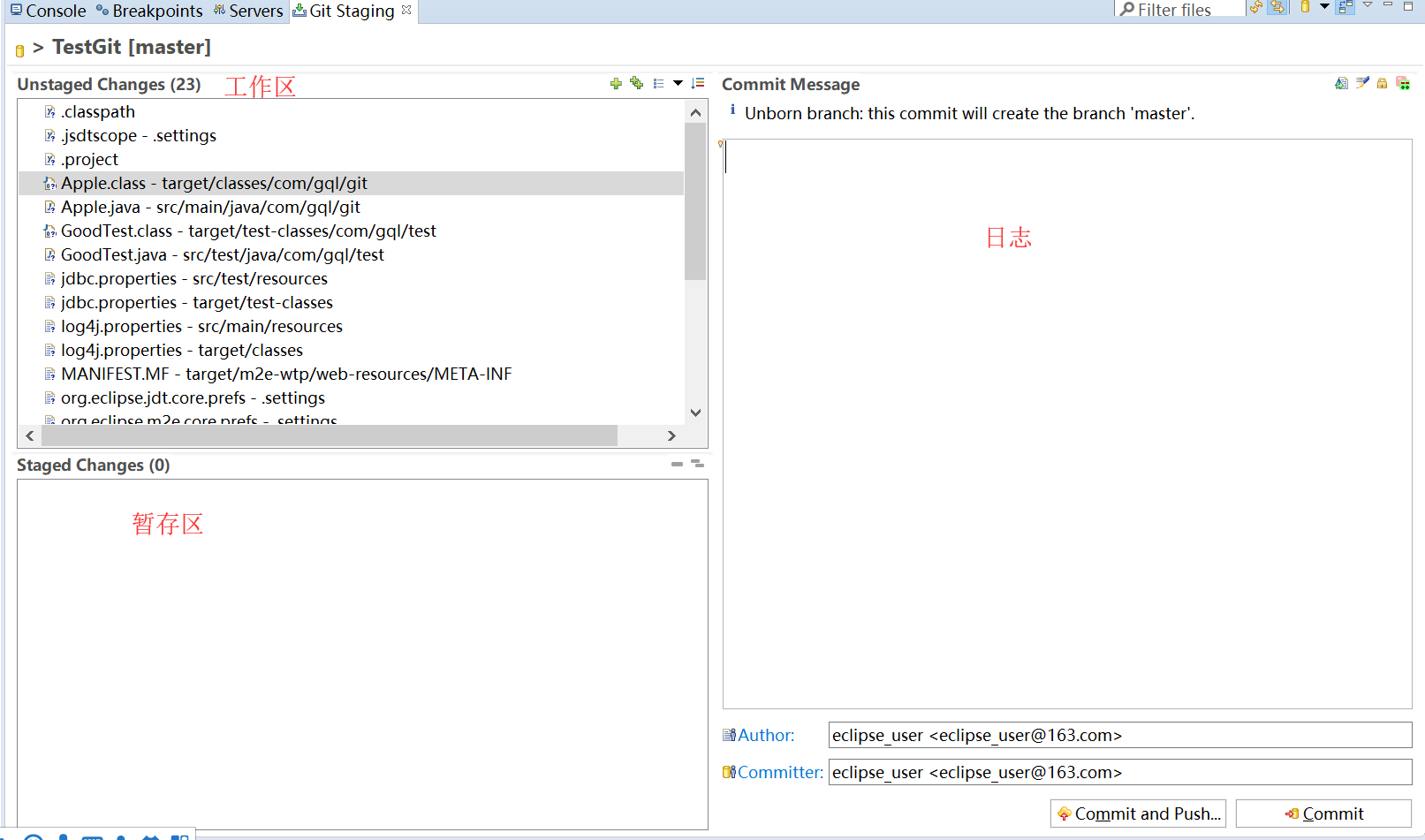The width and height of the screenshot is (1425, 840).
Task: Select GoodTest.java entry
Action: click(x=222, y=254)
